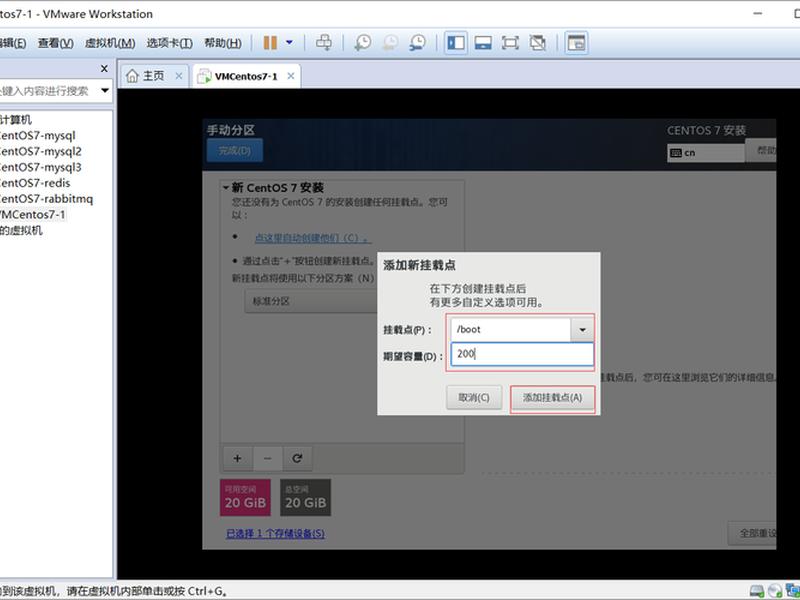Take a snapshot of this virtual machine
800x600 pixels.
pos(363,42)
